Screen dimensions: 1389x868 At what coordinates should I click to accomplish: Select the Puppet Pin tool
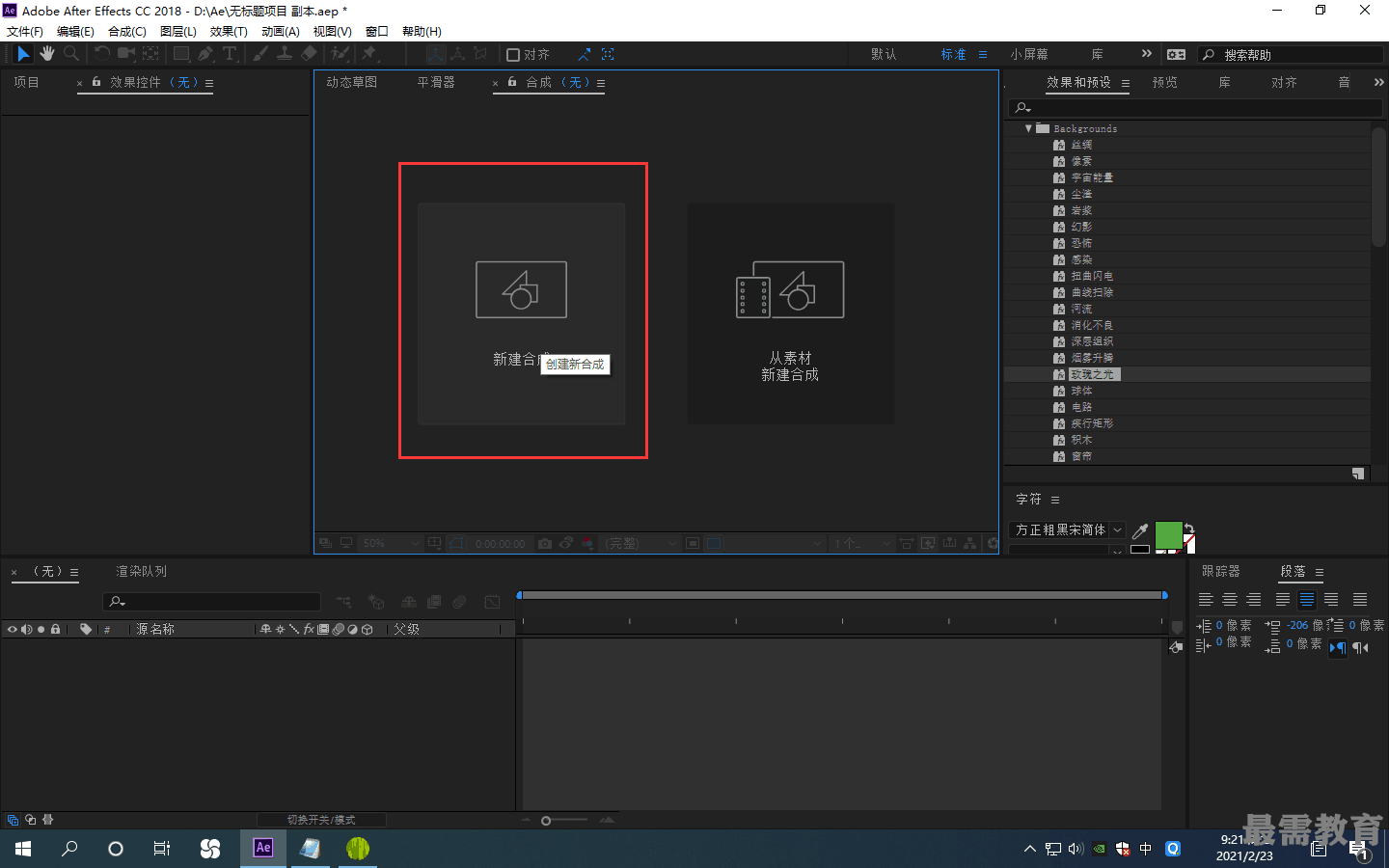368,54
